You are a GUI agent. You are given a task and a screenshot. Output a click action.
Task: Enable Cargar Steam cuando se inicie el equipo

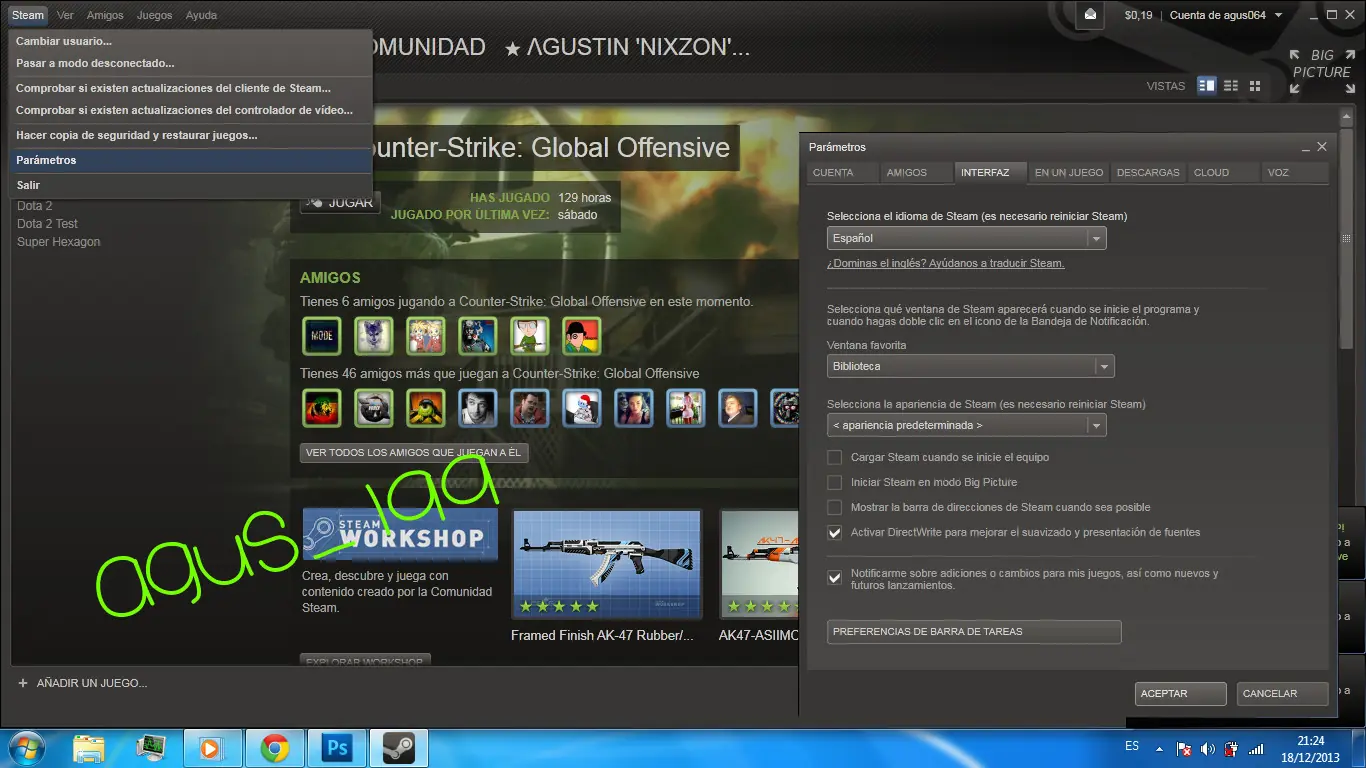(834, 457)
